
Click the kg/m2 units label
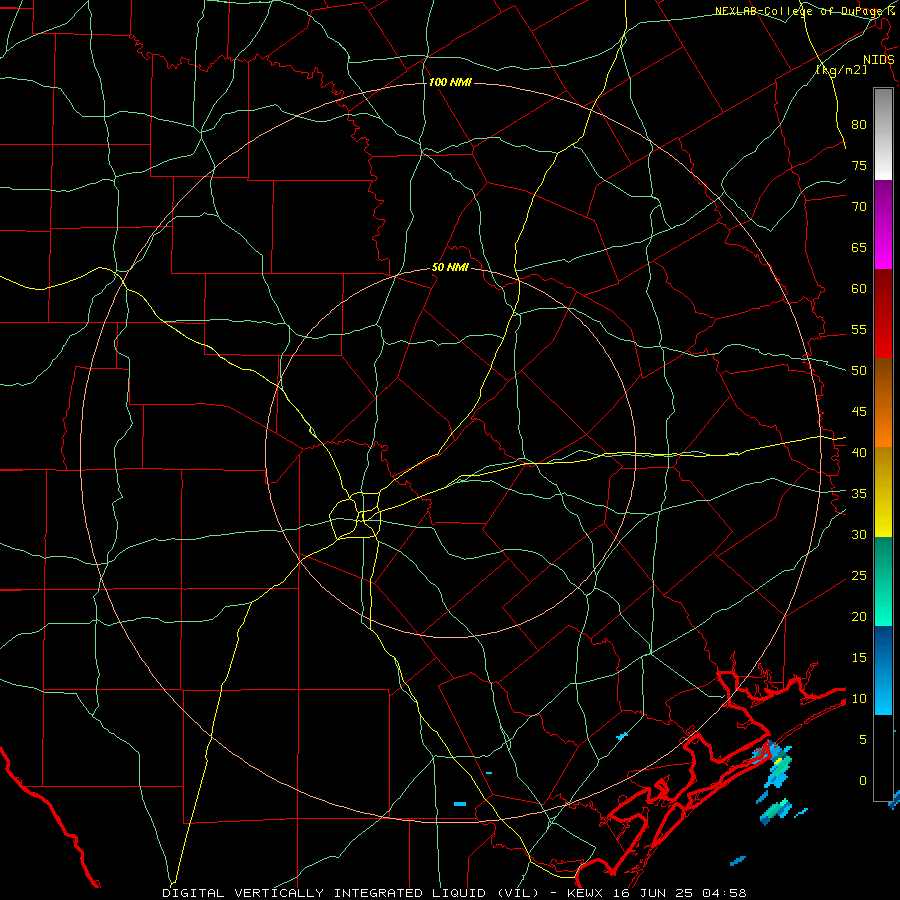click(x=841, y=69)
